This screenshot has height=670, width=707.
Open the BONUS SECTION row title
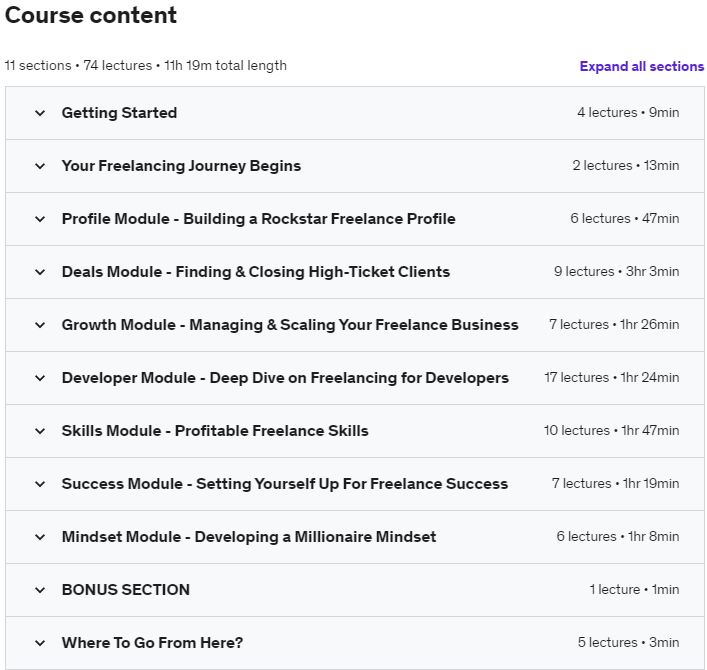pos(126,590)
